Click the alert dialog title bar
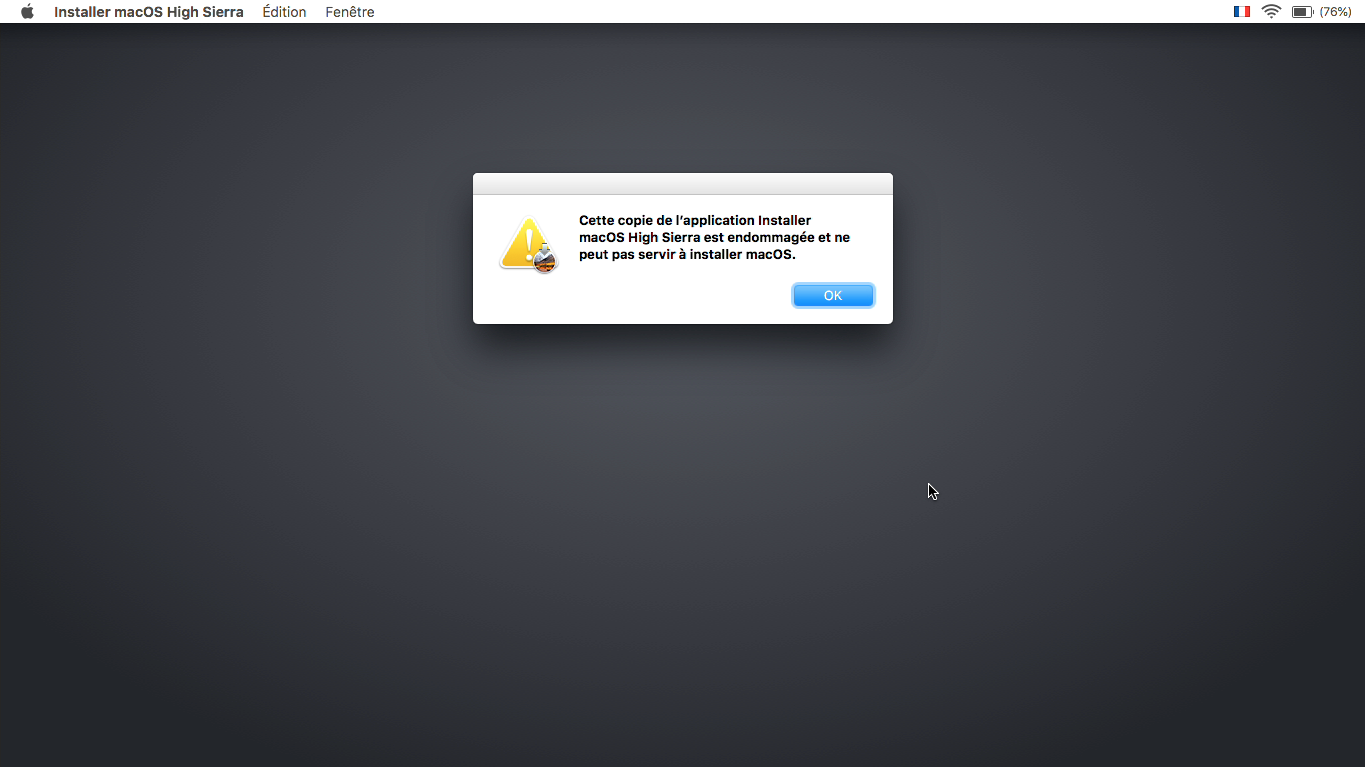The image size is (1366, 768). [683, 184]
